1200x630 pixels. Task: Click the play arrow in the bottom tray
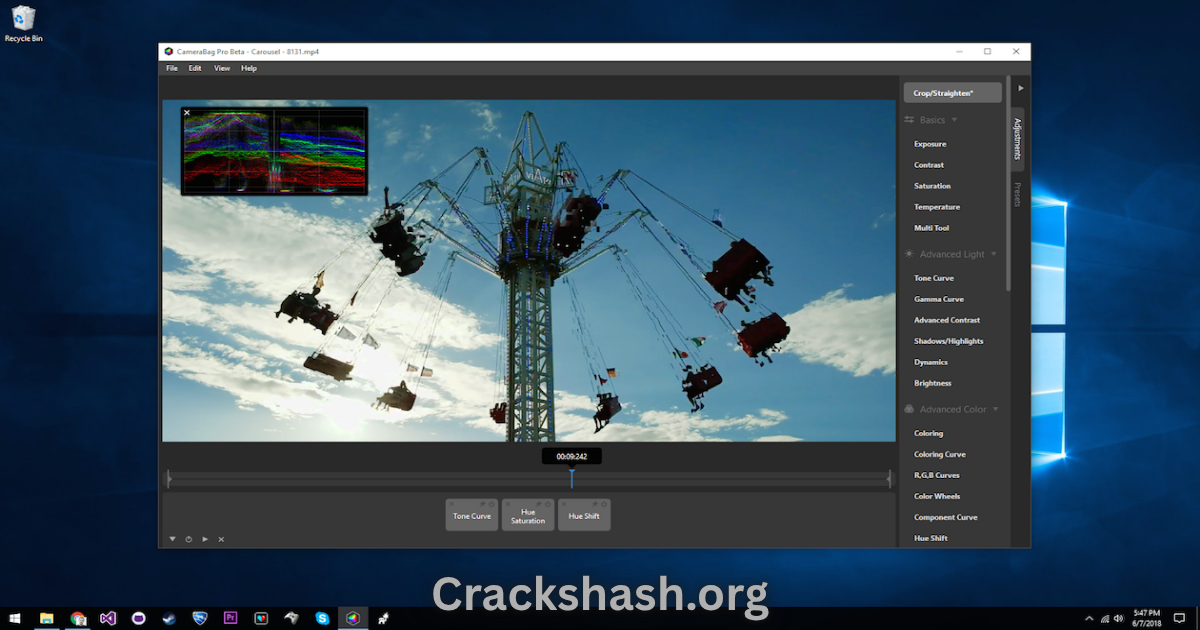pos(205,539)
